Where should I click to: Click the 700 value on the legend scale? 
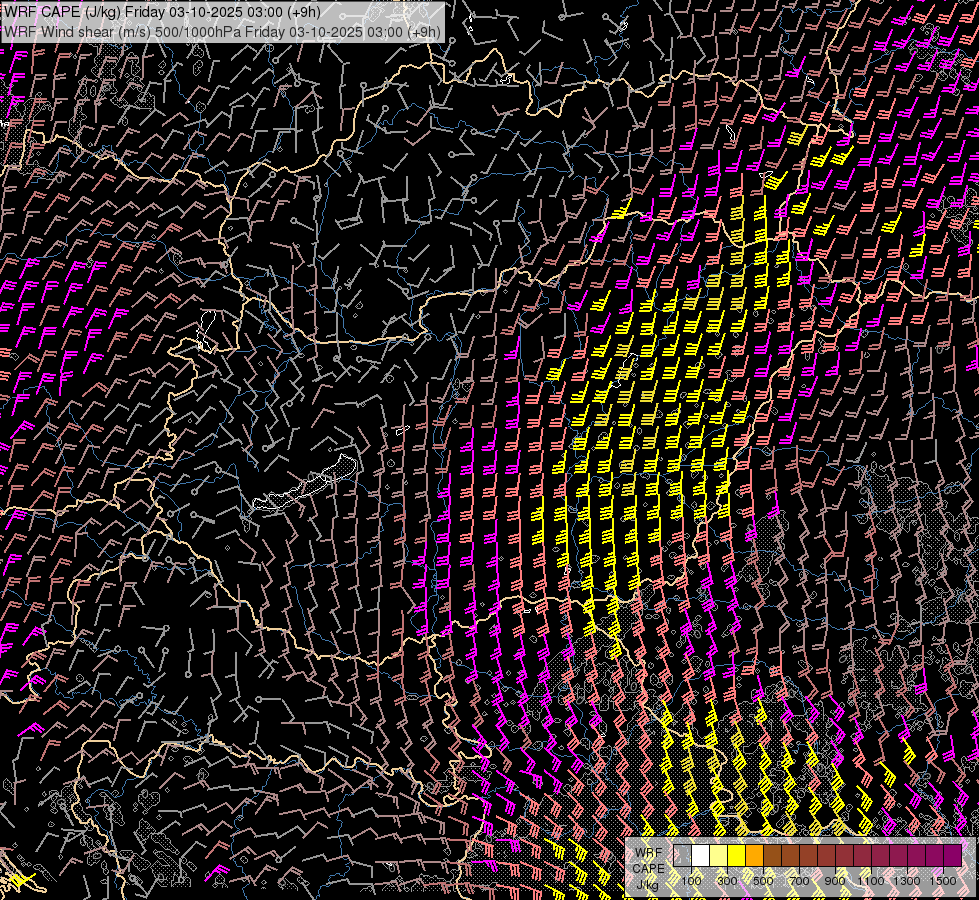point(799,881)
